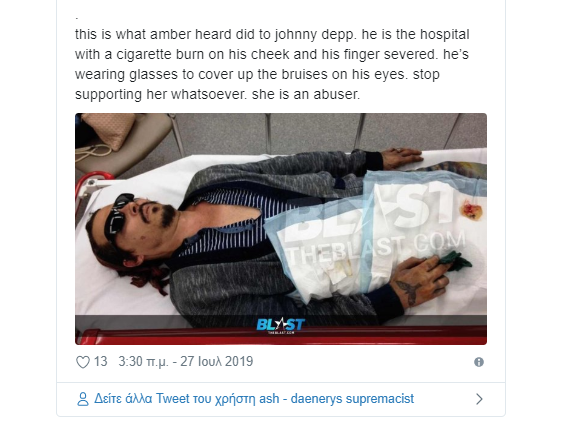Click the red stretcher rail in photo
This screenshot has width=566, height=424.
tap(280, 336)
